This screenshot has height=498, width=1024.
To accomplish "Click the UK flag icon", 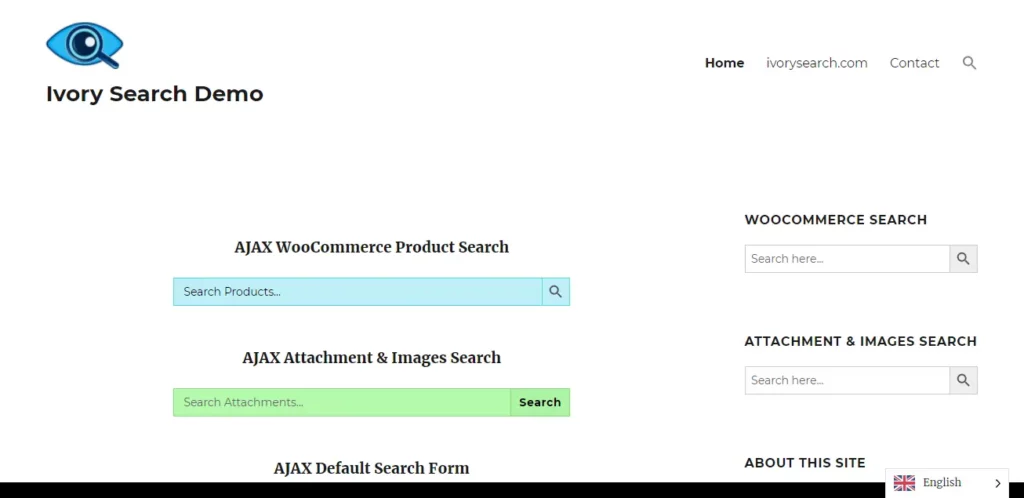I will [x=904, y=483].
